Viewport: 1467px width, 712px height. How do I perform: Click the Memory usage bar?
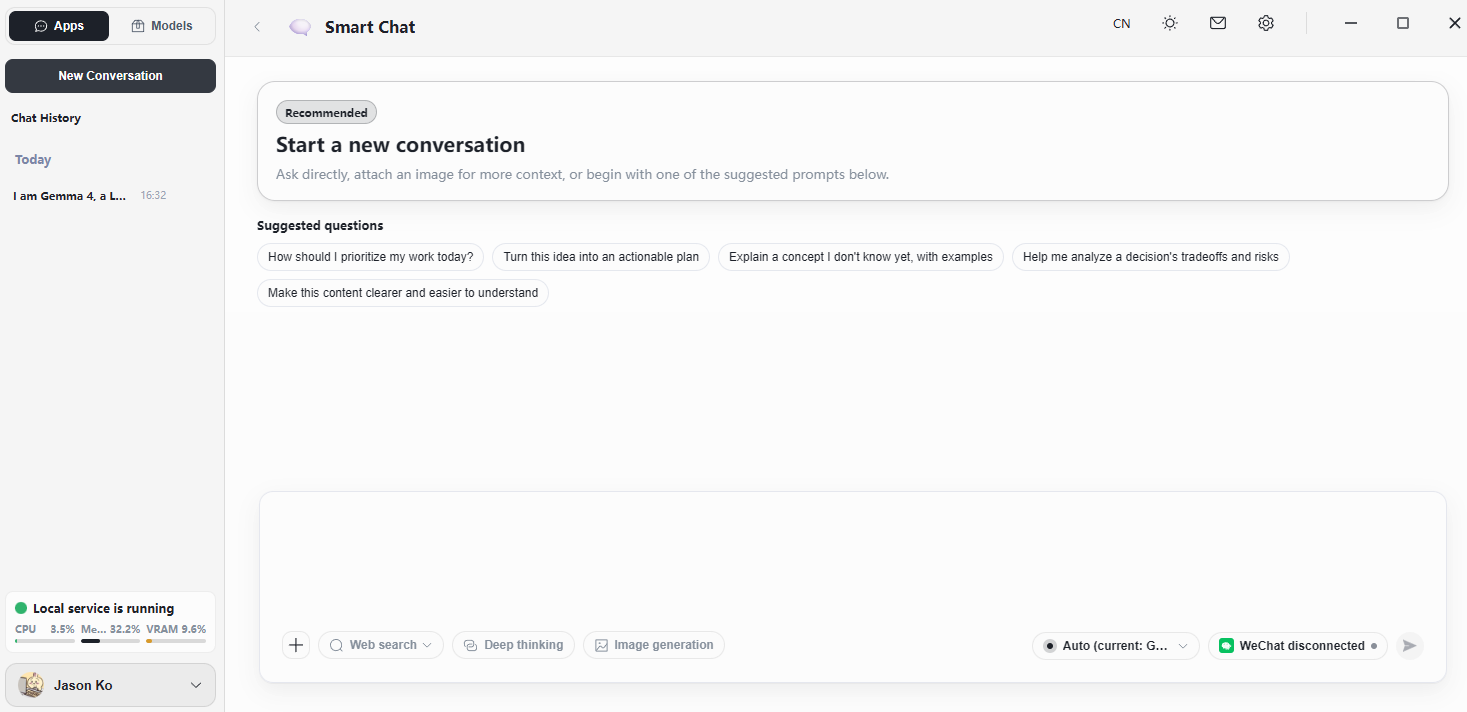point(110,640)
